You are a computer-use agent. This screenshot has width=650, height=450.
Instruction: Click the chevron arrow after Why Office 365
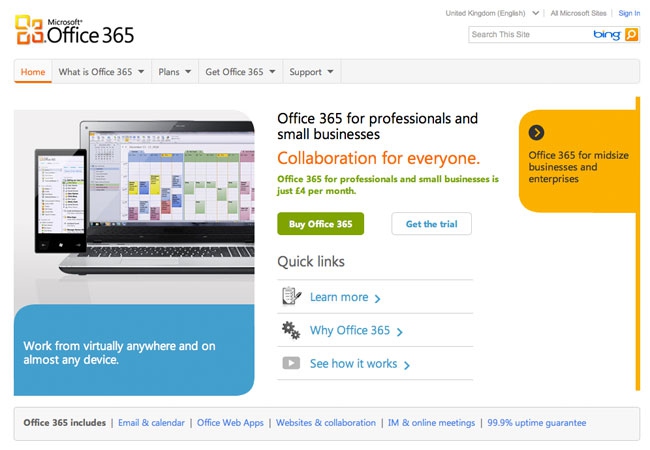click(x=400, y=331)
